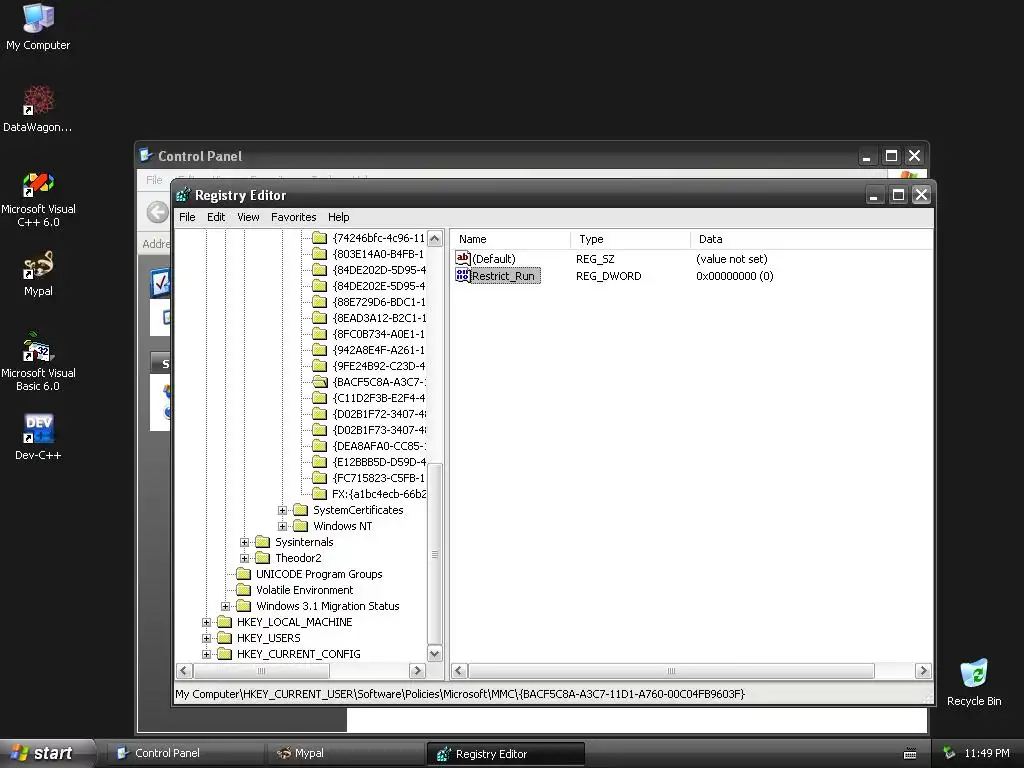Click the on-screen keyboard tray icon
Screen dimensions: 1024x768
[x=910, y=754]
